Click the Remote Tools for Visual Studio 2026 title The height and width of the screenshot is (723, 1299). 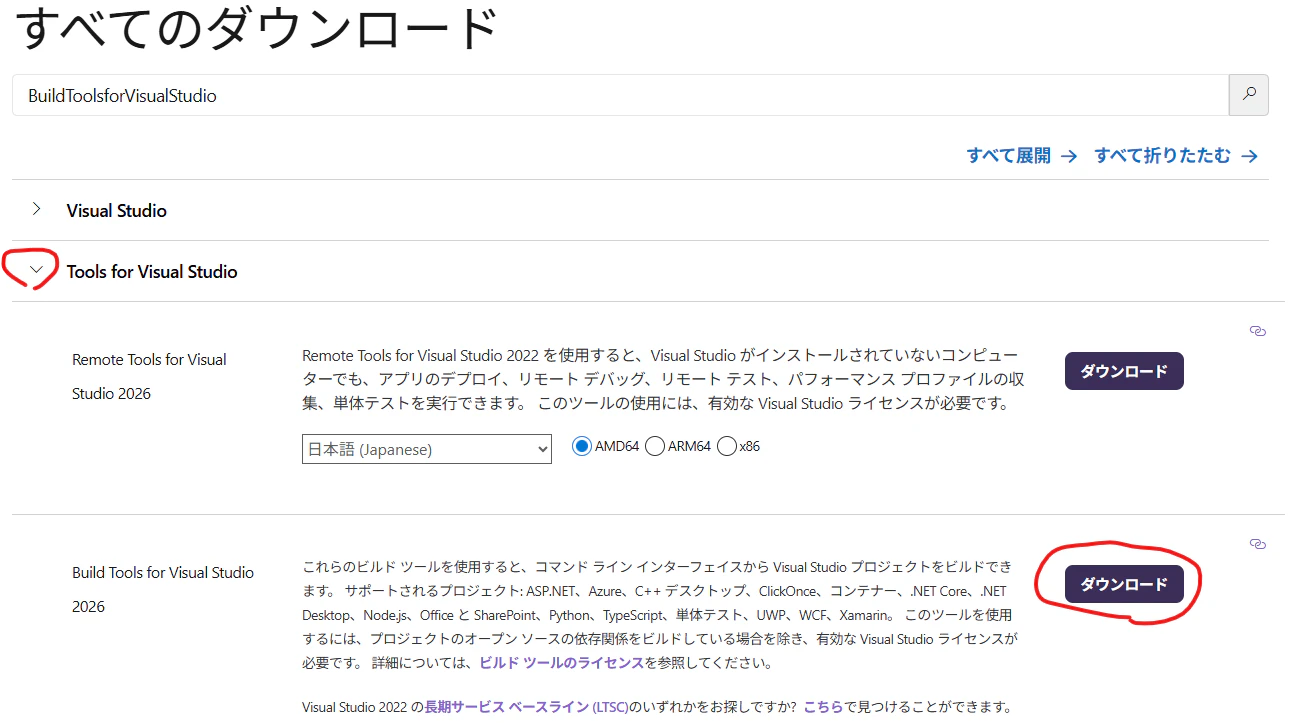click(149, 376)
